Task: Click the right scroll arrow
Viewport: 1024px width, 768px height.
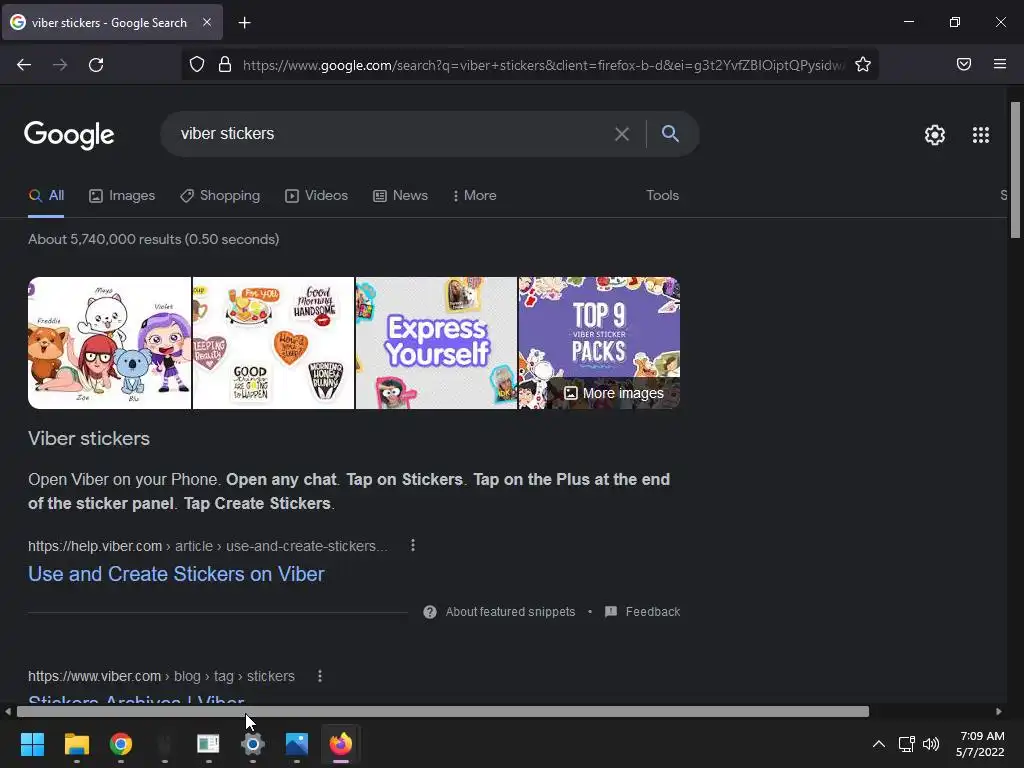Action: [999, 711]
